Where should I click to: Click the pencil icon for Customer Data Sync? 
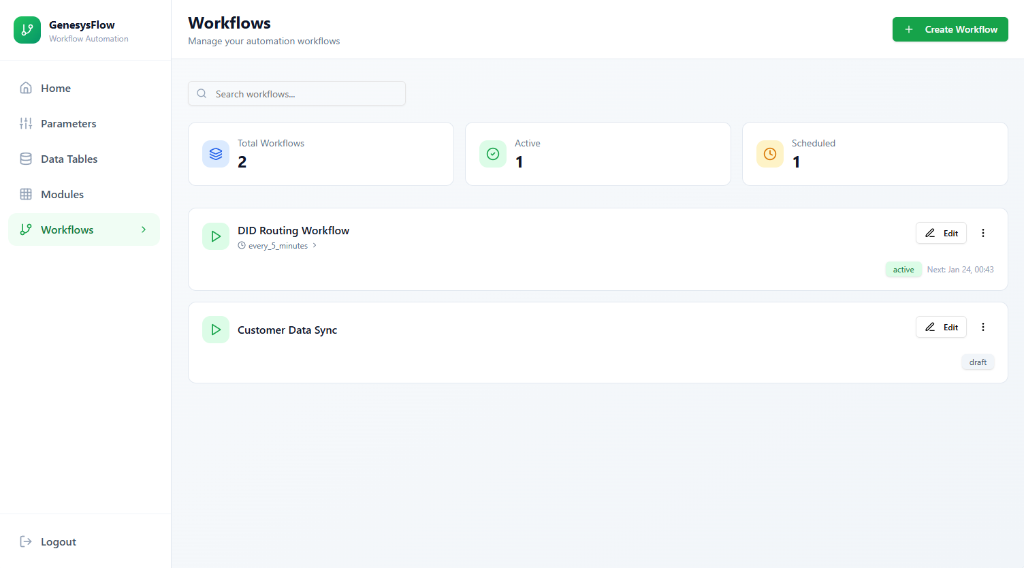[930, 327]
